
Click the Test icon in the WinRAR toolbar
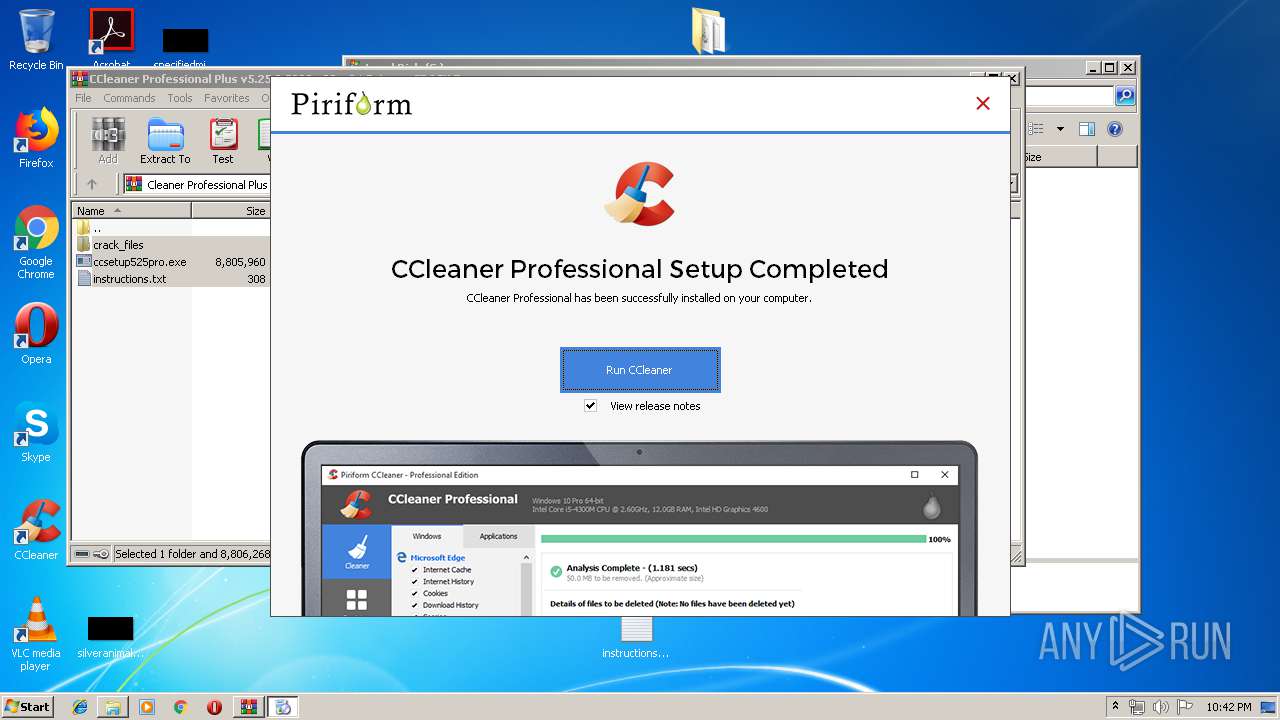tap(223, 141)
